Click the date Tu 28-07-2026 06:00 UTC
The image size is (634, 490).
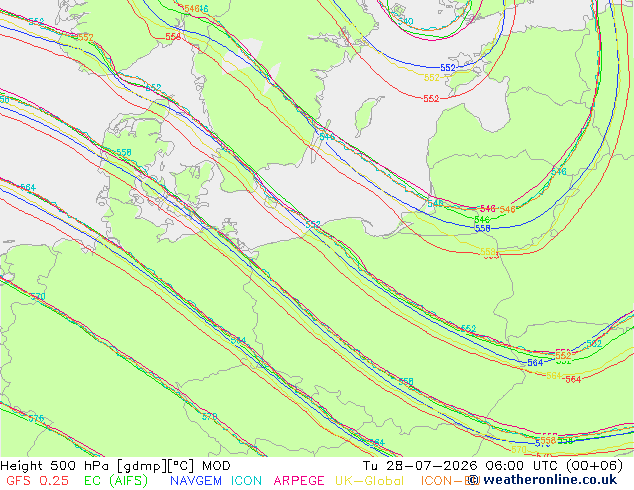(459, 466)
